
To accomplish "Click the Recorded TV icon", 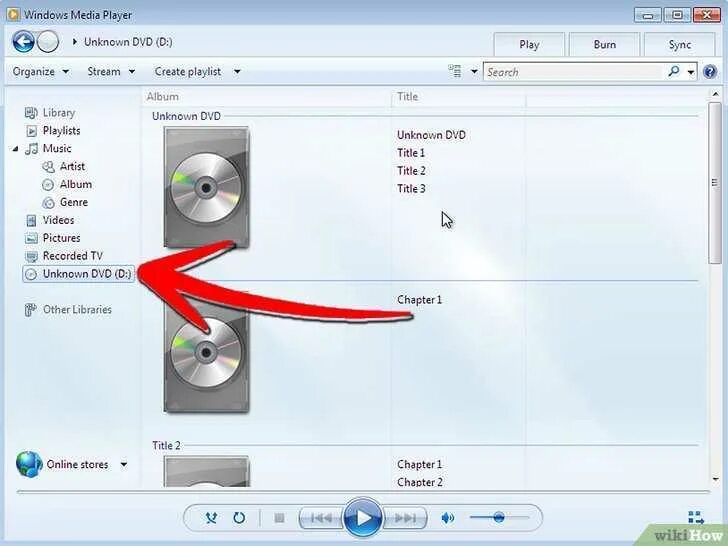I will point(31,256).
